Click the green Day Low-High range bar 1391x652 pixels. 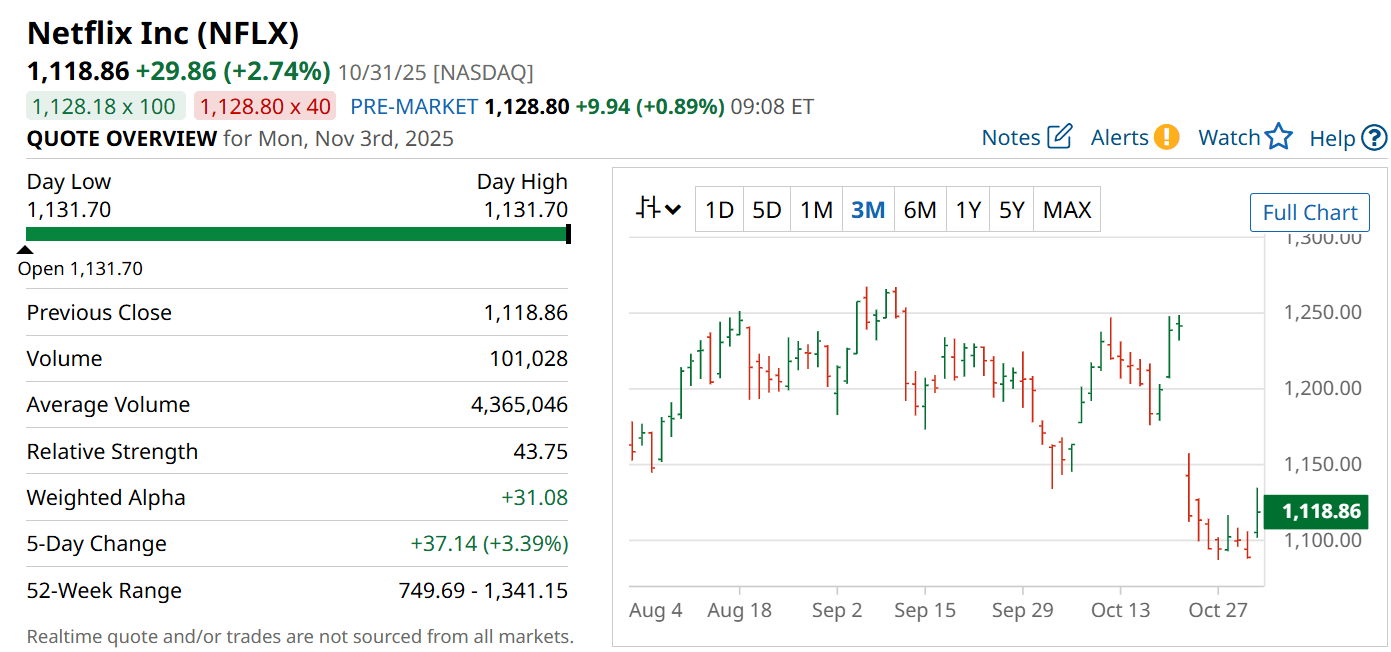297,234
